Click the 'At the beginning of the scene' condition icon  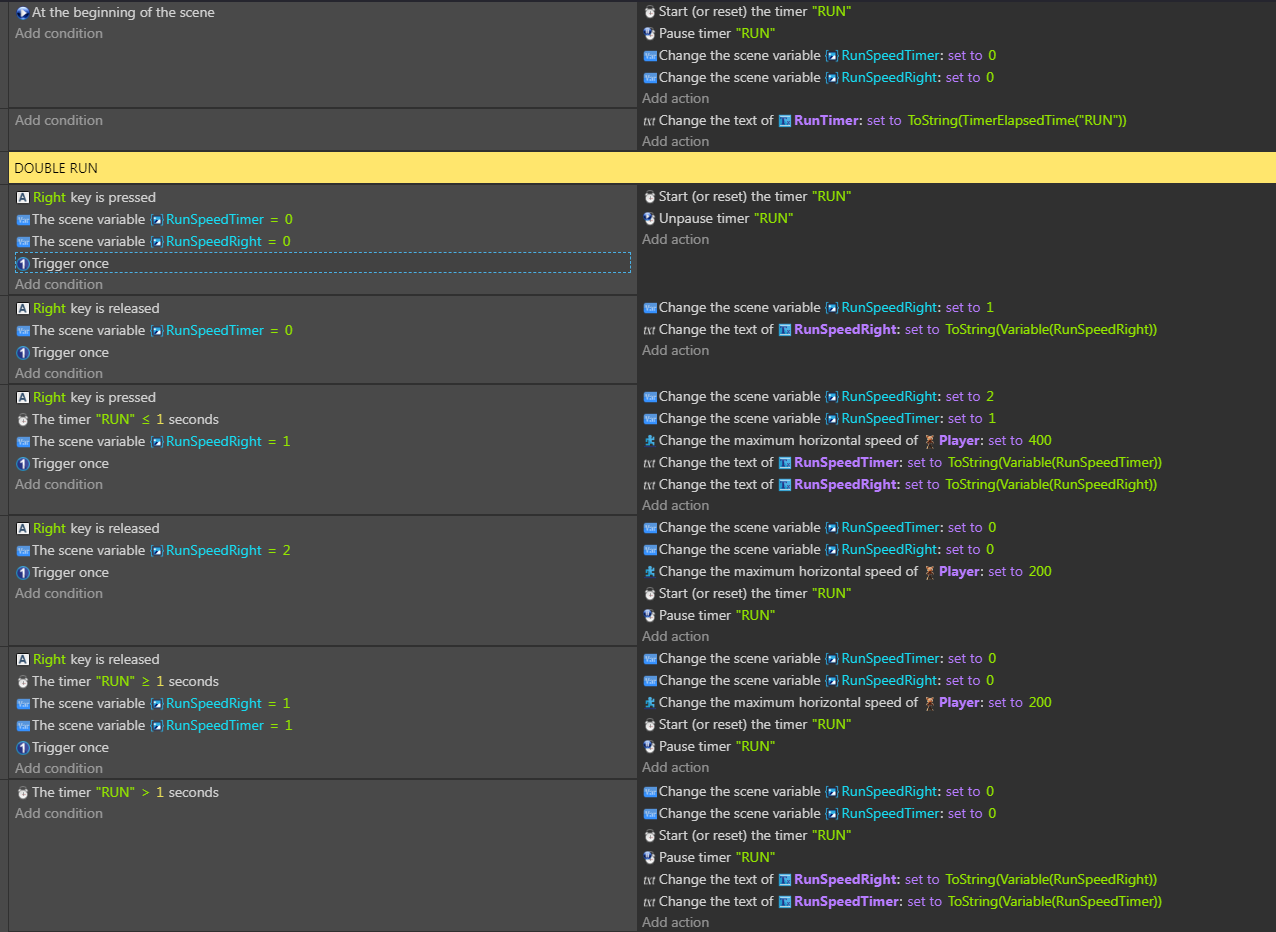tap(22, 12)
